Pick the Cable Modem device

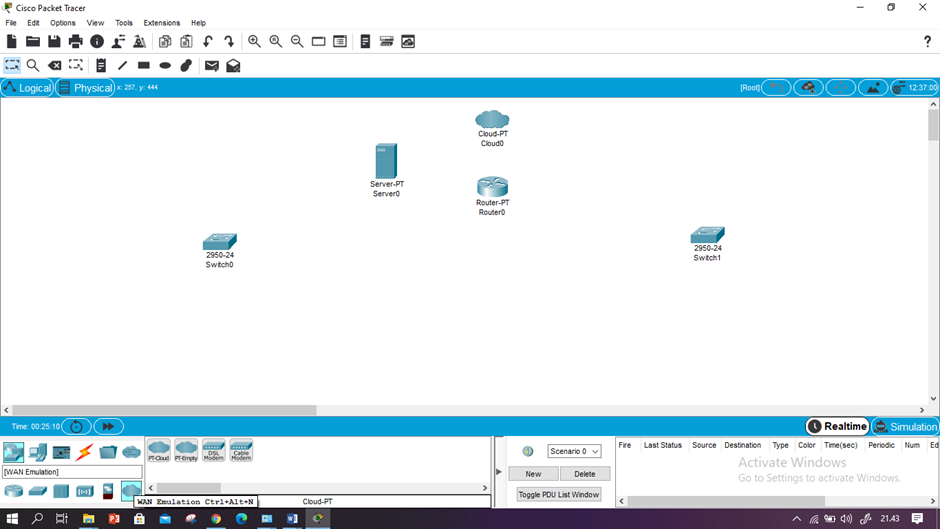click(x=241, y=450)
